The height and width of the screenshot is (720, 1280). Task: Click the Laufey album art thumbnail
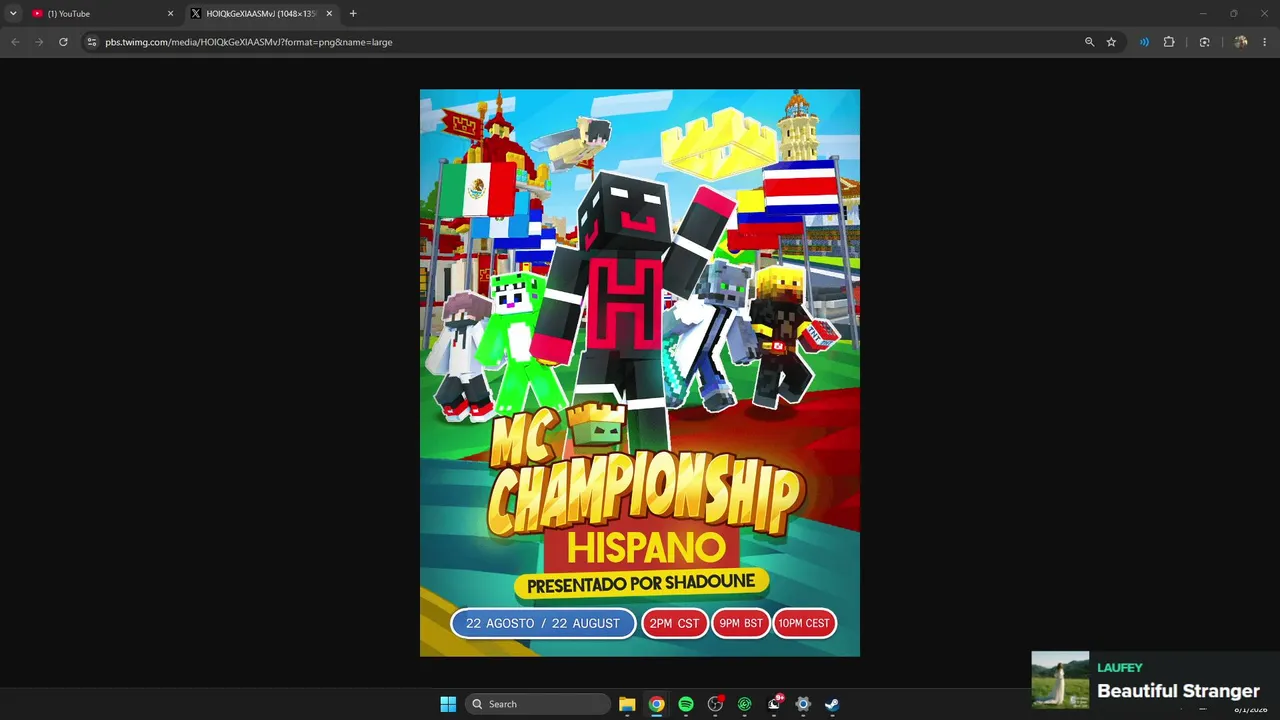1060,680
